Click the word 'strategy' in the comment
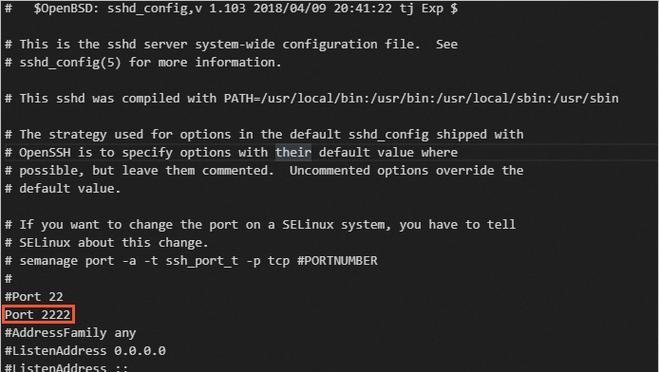Screen dimensions: 659x372 pyautogui.click(x=78, y=135)
